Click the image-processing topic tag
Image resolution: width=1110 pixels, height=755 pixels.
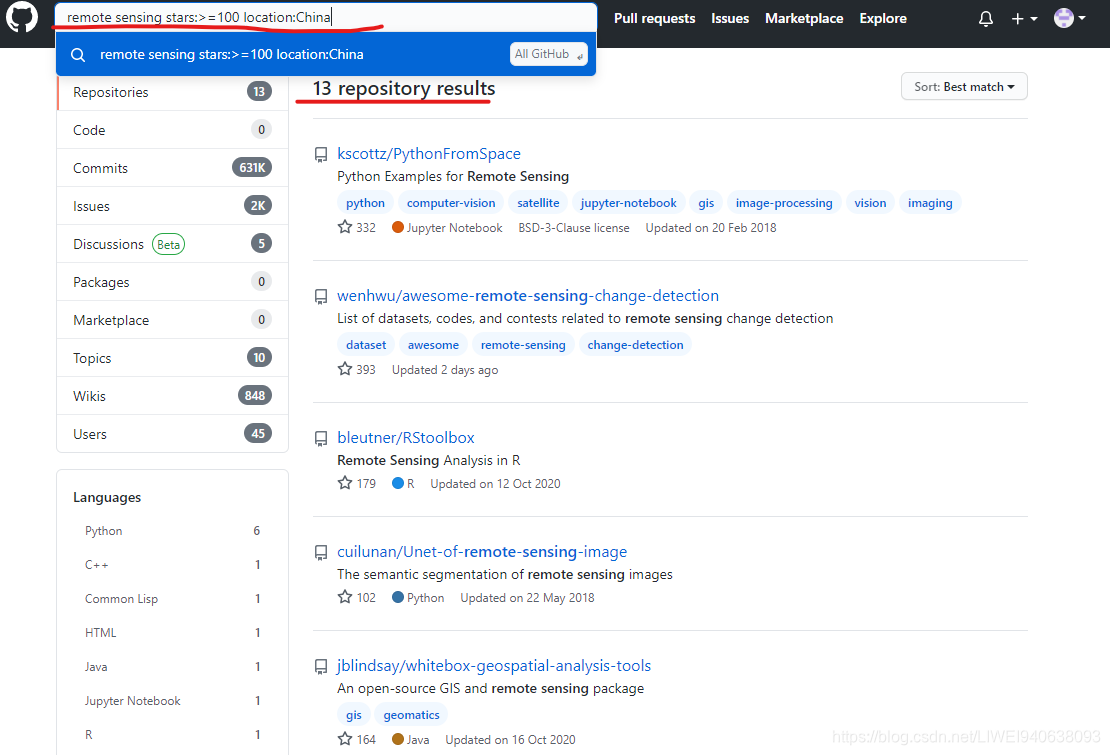pyautogui.click(x=784, y=203)
